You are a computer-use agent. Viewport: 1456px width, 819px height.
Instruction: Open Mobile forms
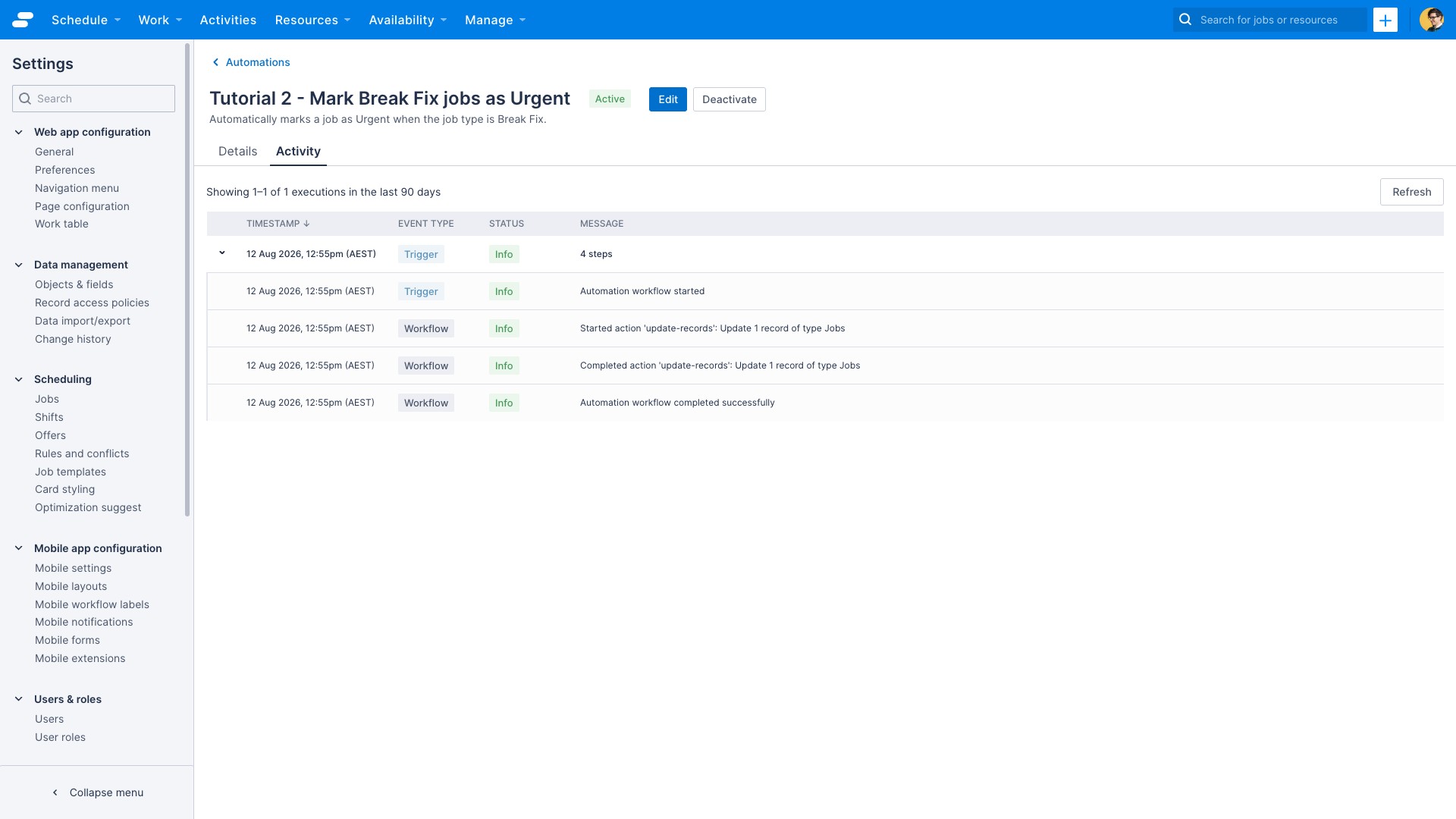coord(67,640)
